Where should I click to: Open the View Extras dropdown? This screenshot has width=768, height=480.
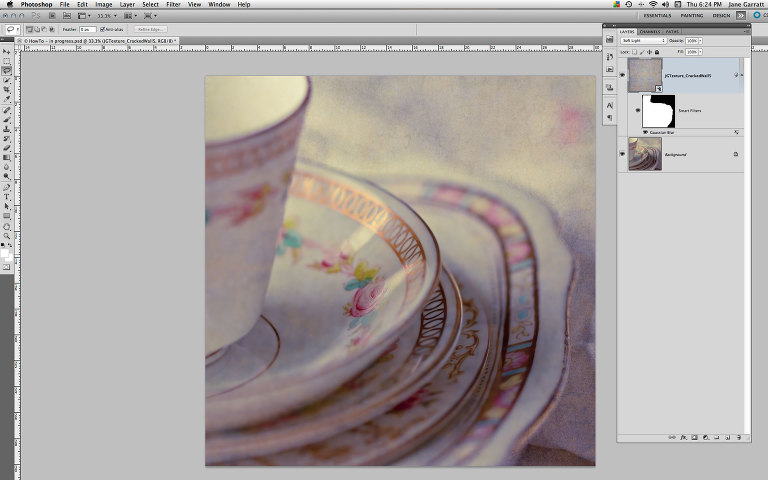pos(84,16)
